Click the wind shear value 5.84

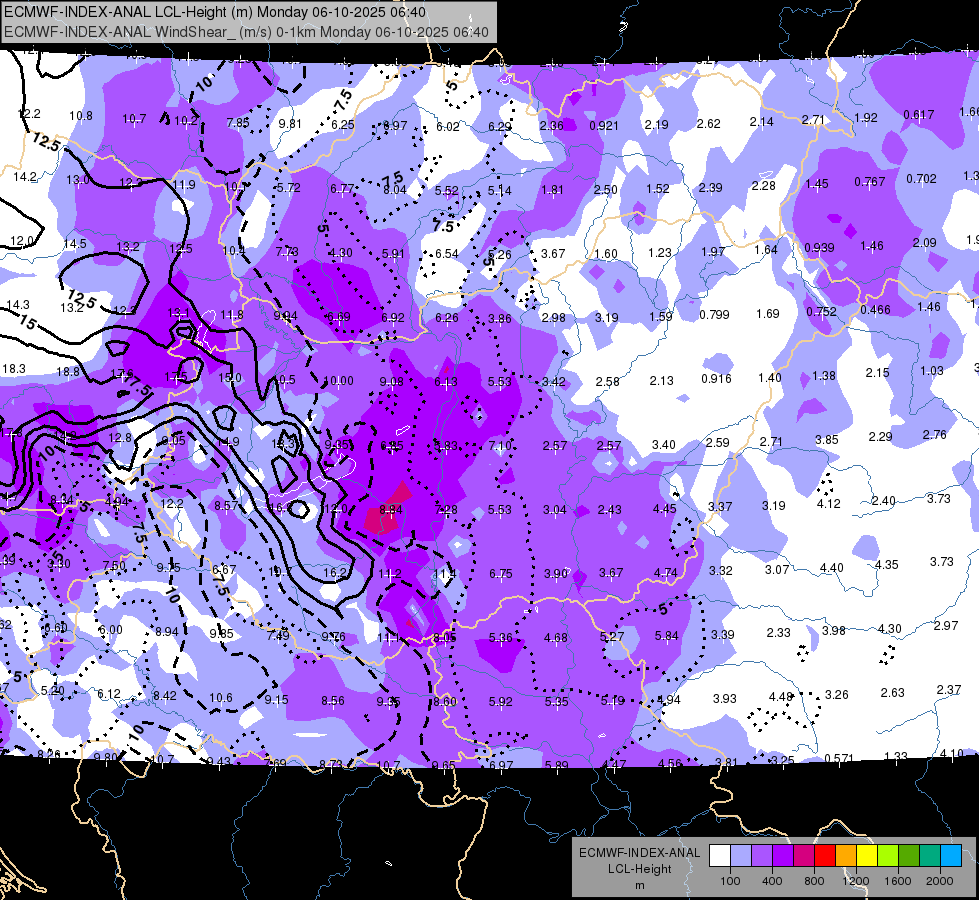coord(667,636)
